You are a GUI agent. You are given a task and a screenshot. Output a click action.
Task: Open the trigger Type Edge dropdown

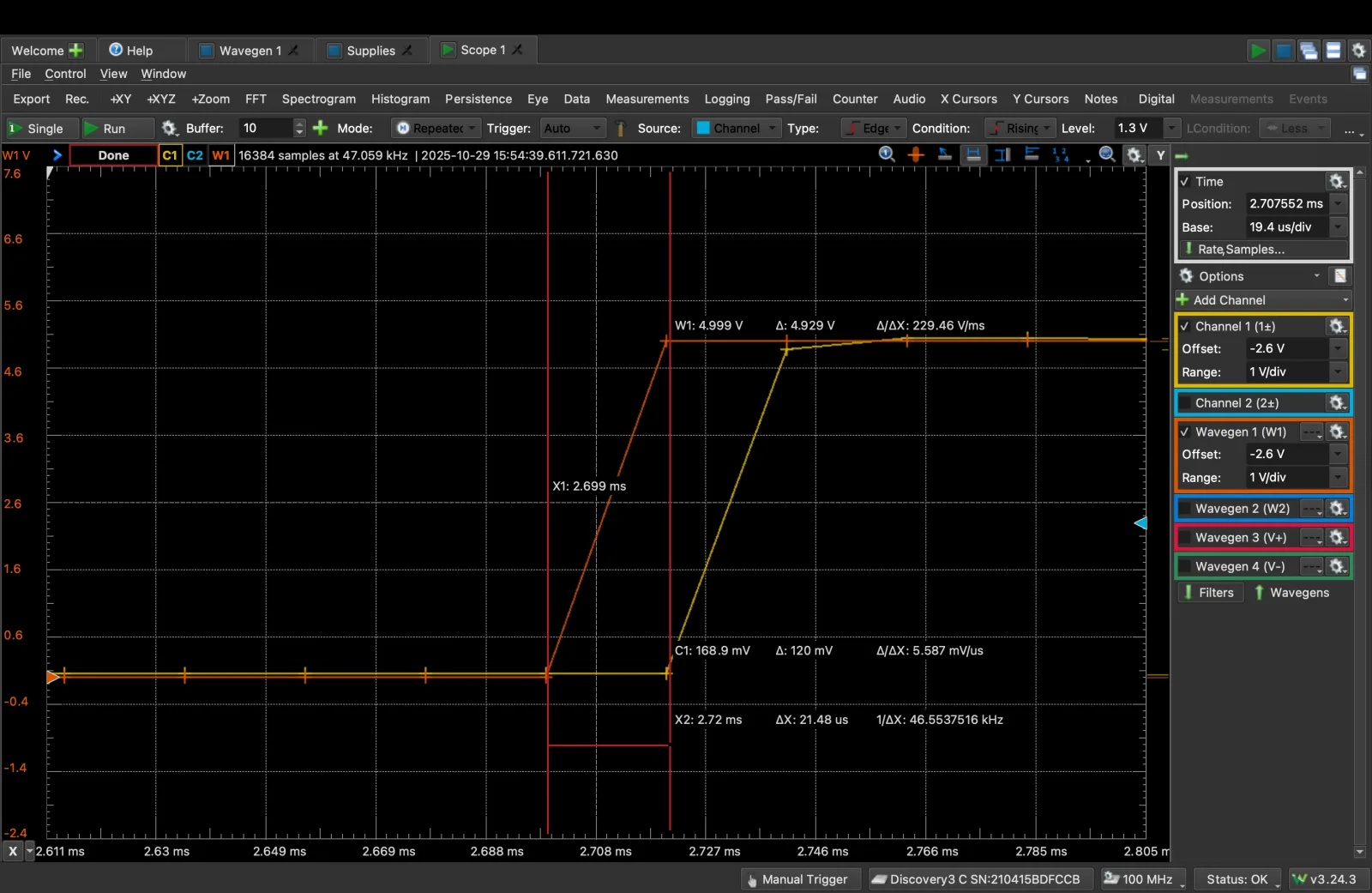874,128
